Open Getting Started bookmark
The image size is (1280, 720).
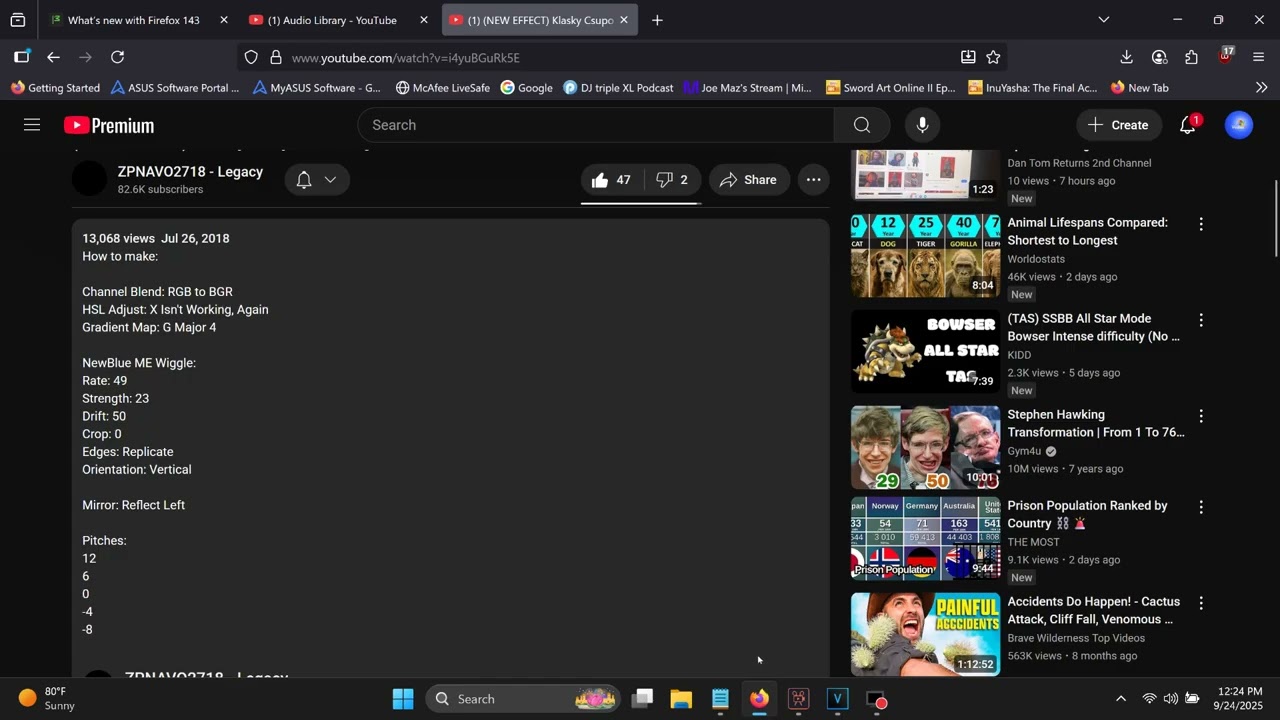click(55, 87)
